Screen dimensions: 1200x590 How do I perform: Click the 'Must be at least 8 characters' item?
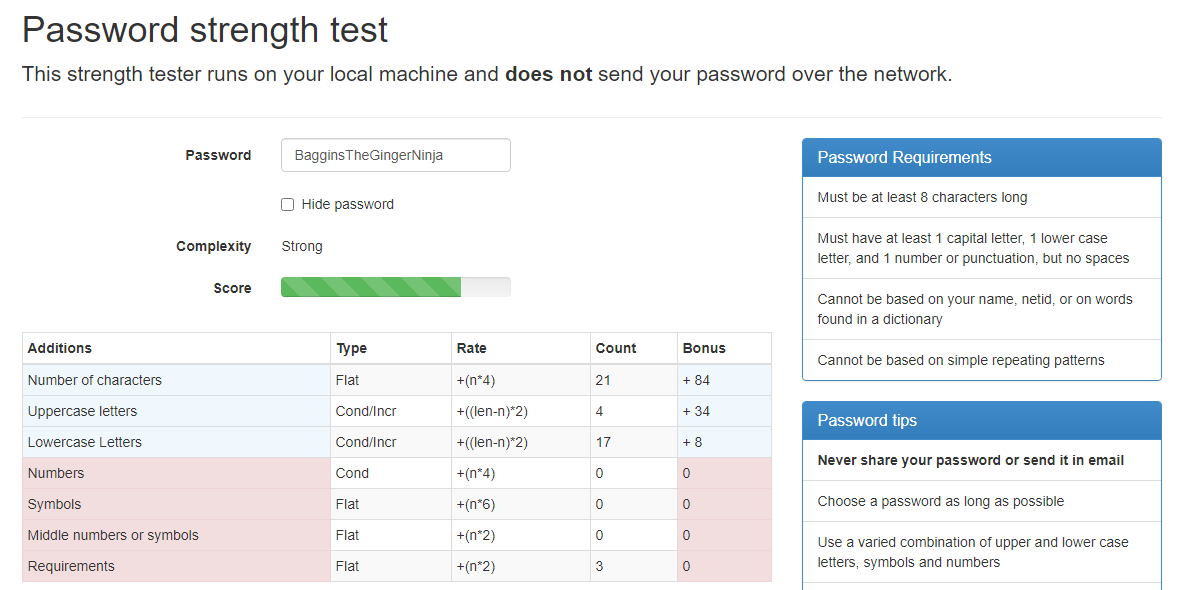pyautogui.click(x=922, y=198)
